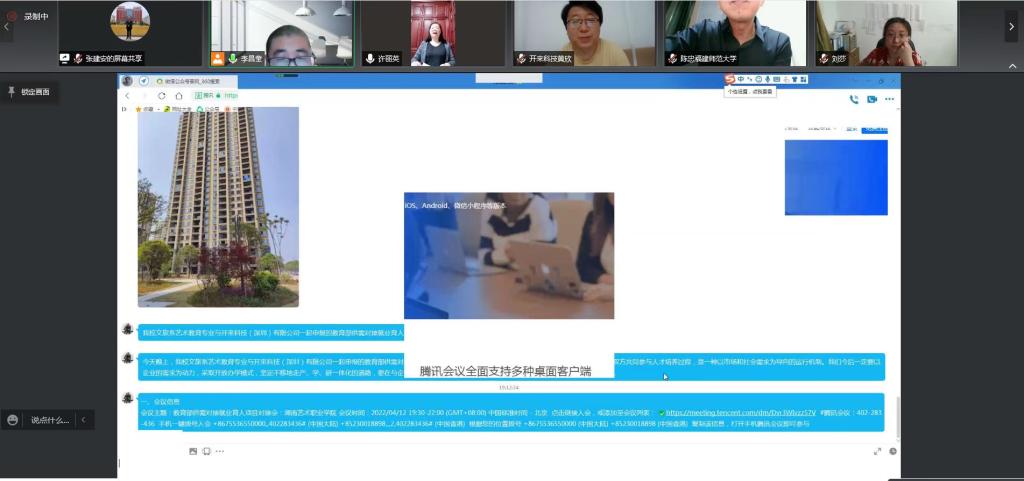Image resolution: width=1024 pixels, height=481 pixels.
Task: Click 张建安's muted microphone icon
Action: 78,58
